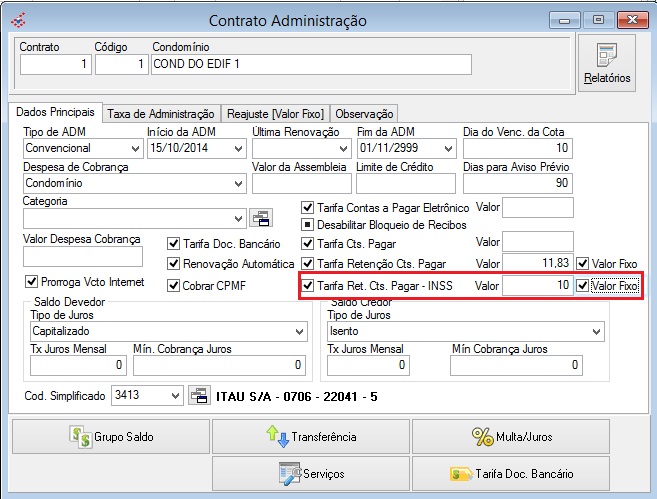Toggle the Cobrar CPMF checkbox

tap(173, 285)
